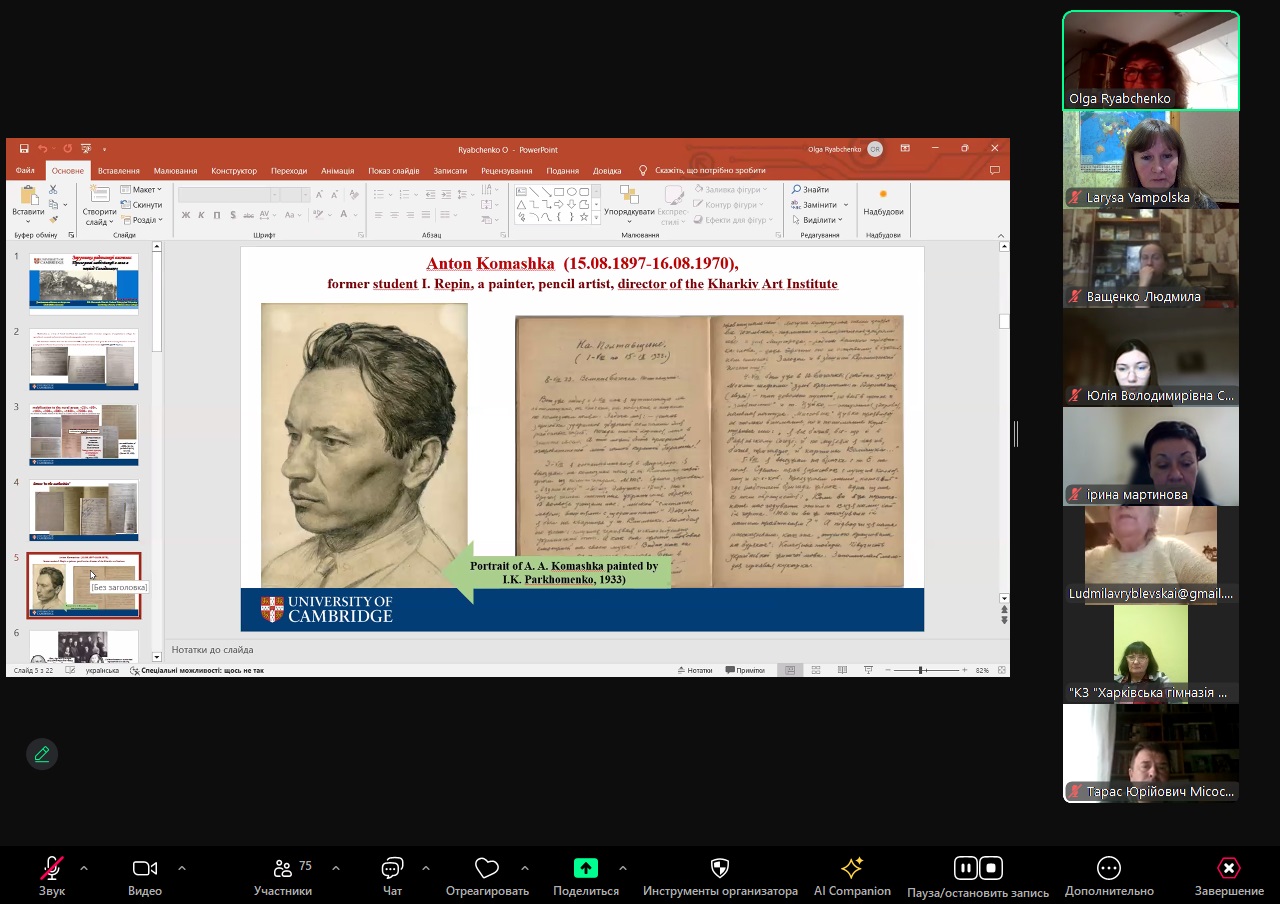Open Инструменты организатора host tools

720,876
